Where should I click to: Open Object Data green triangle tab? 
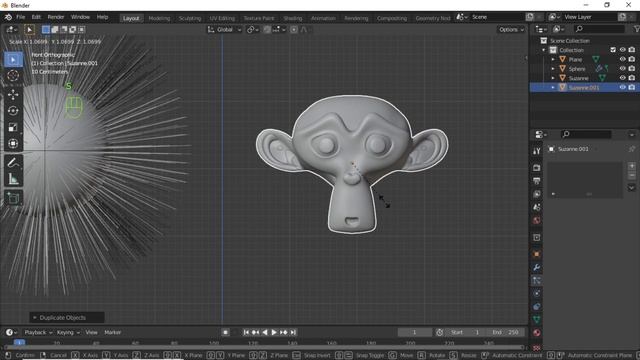[537, 320]
